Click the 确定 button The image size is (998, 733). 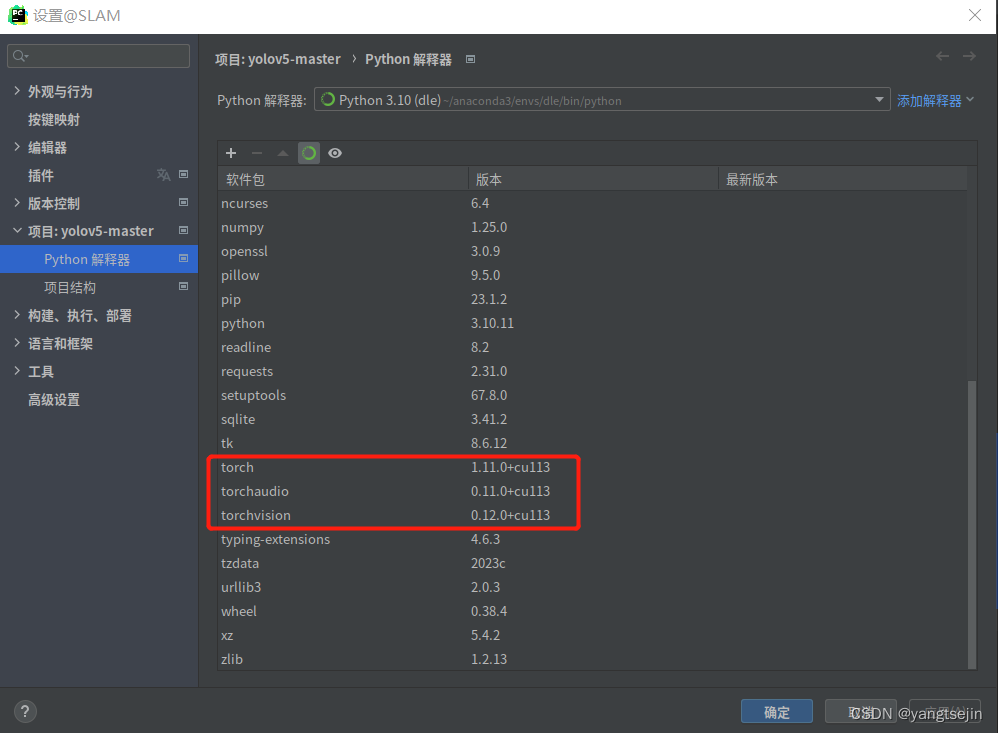[777, 711]
